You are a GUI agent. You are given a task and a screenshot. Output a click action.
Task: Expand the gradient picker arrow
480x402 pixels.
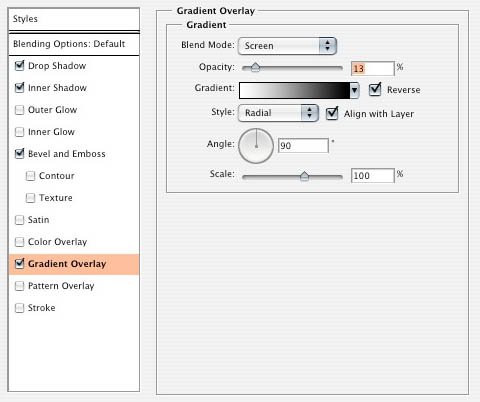click(x=354, y=90)
